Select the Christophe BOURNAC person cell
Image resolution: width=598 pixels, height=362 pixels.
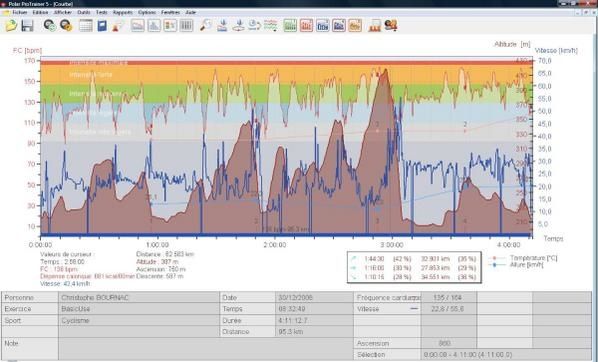[139, 298]
